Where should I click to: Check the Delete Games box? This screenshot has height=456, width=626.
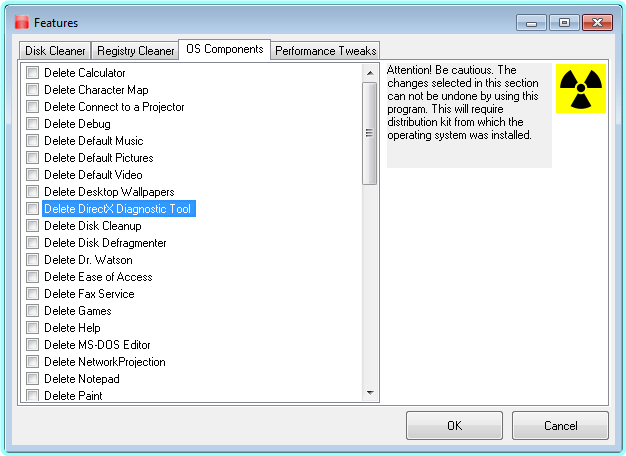[32, 310]
